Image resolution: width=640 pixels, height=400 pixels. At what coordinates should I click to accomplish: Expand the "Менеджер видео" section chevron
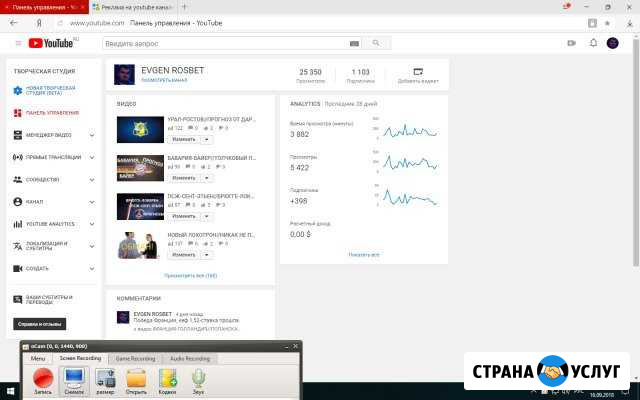pyautogui.click(x=92, y=135)
